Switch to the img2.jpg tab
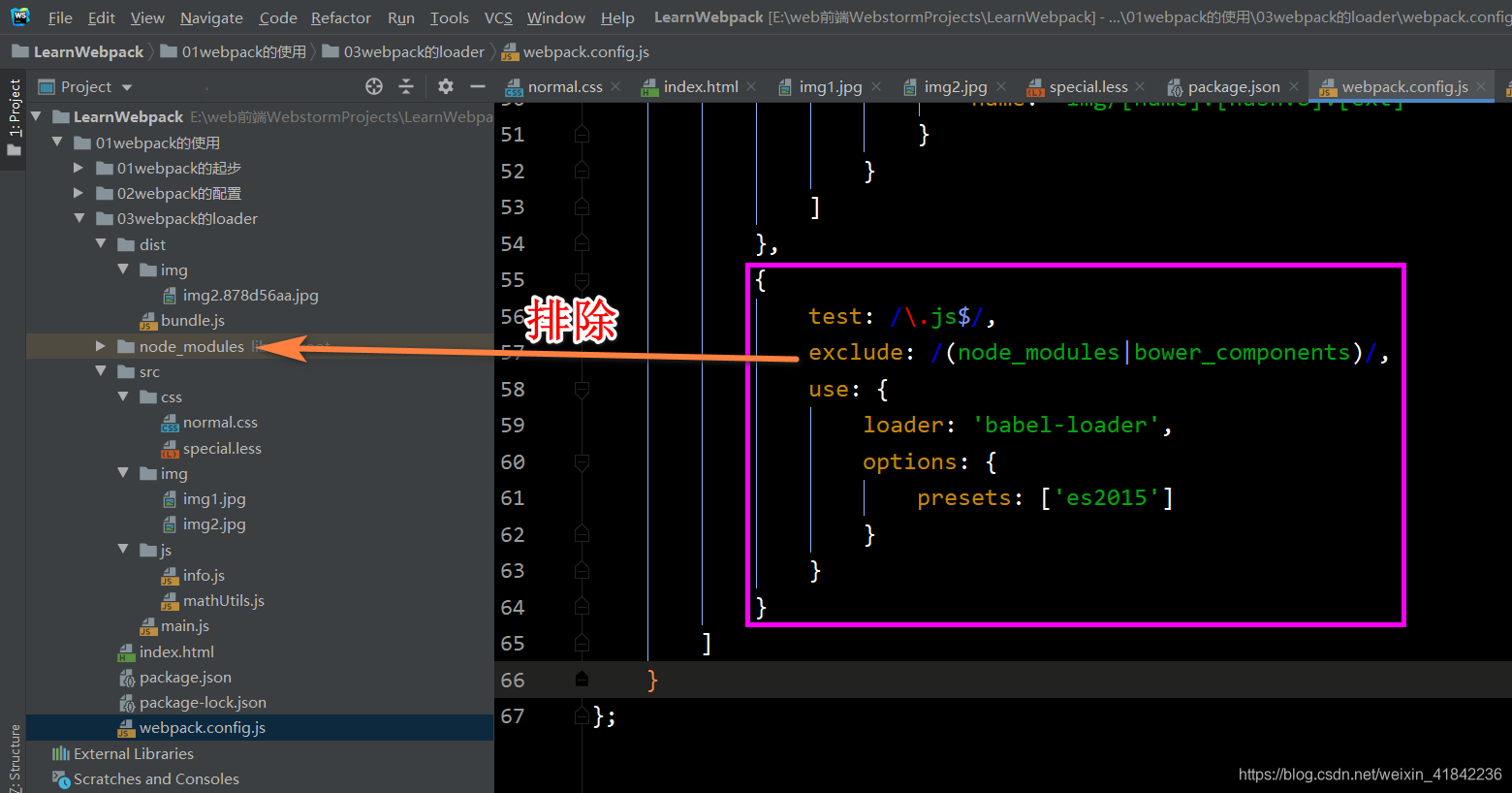This screenshot has width=1512, height=793. 955,87
